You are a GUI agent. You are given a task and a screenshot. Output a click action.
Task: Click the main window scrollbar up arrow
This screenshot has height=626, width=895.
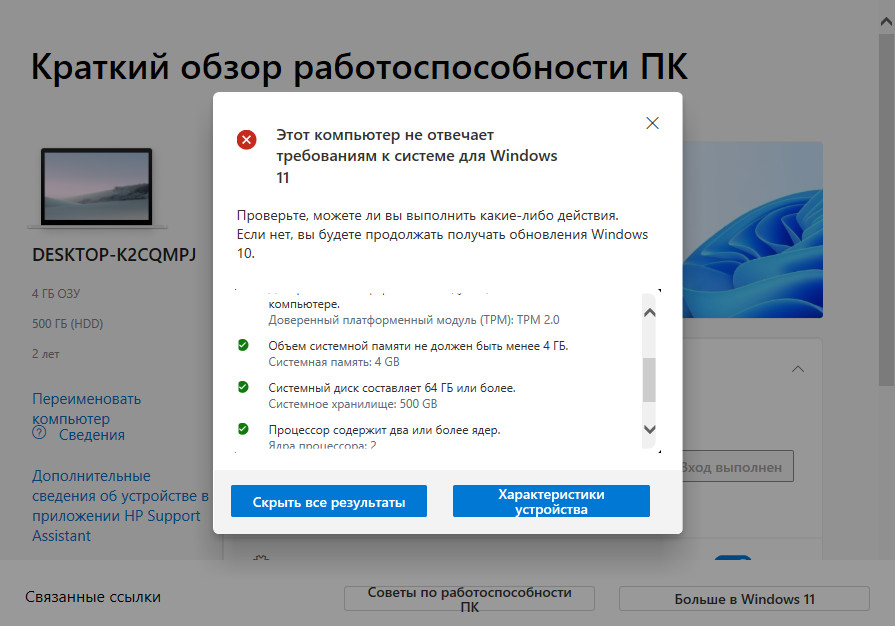pyautogui.click(x=886, y=22)
